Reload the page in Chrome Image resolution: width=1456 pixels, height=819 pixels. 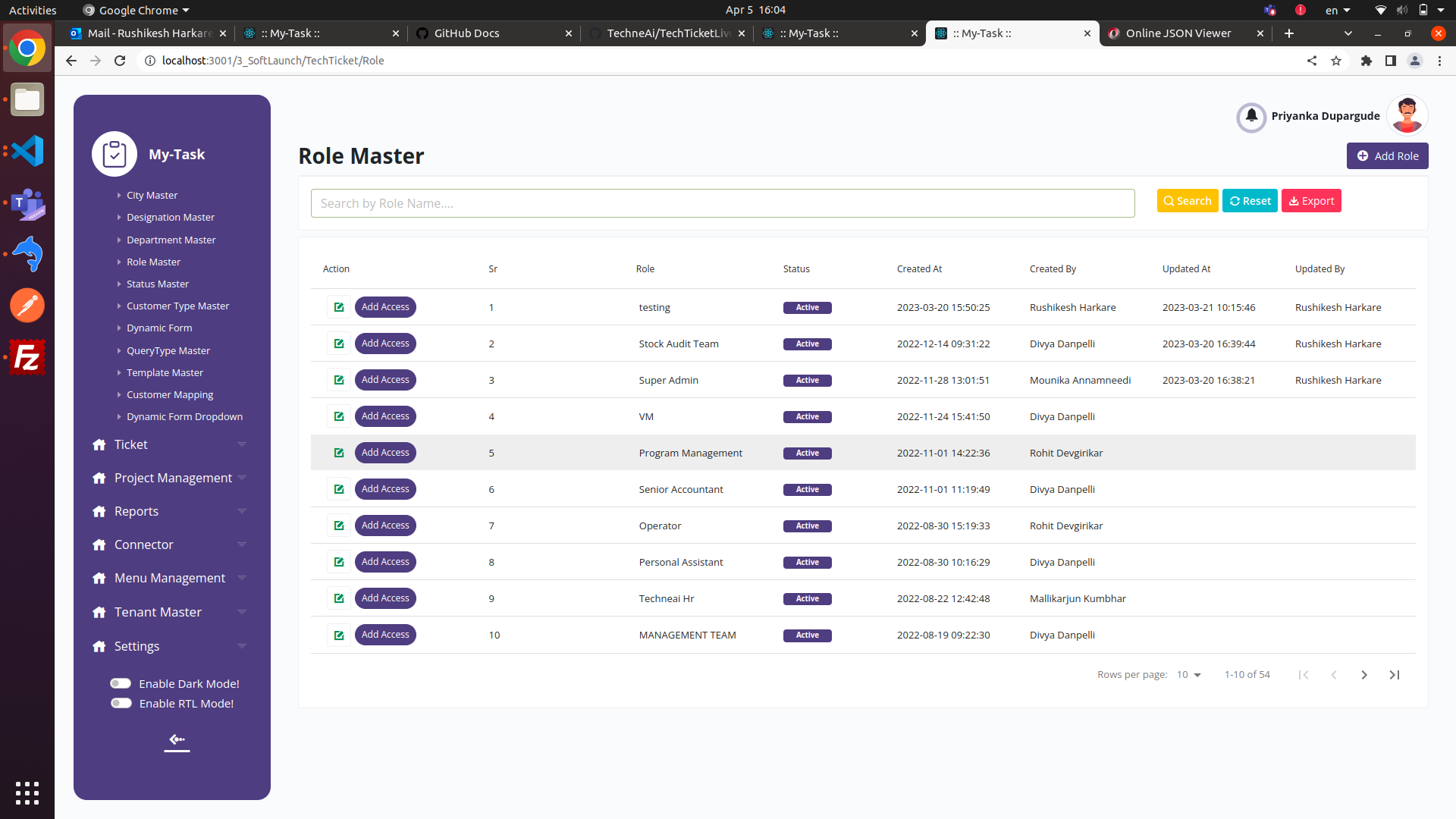pos(120,61)
